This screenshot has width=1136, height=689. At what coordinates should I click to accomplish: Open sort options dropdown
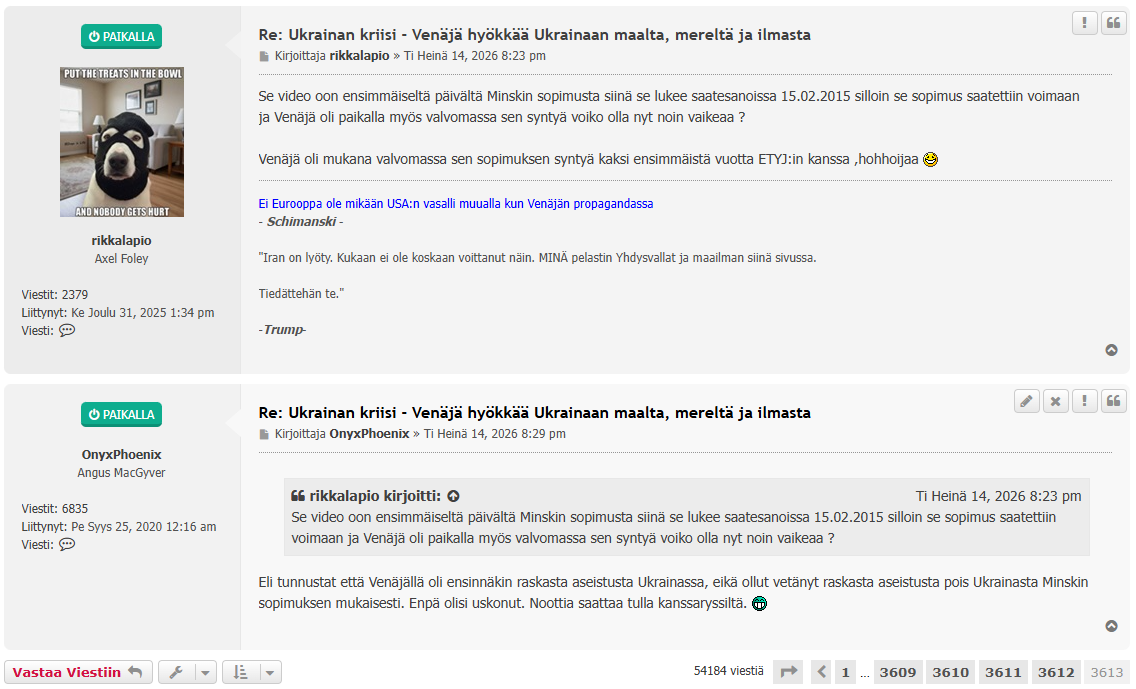coord(252,672)
